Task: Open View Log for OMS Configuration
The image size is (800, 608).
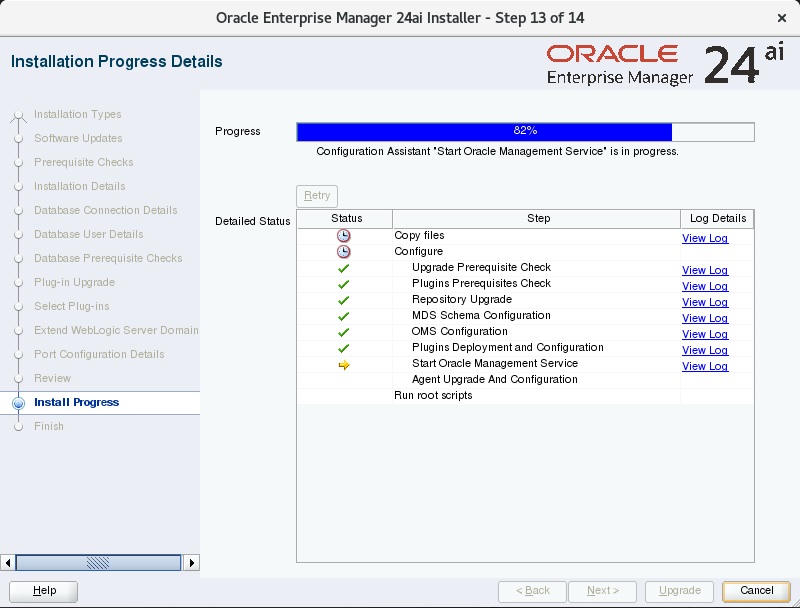Action: click(x=705, y=334)
